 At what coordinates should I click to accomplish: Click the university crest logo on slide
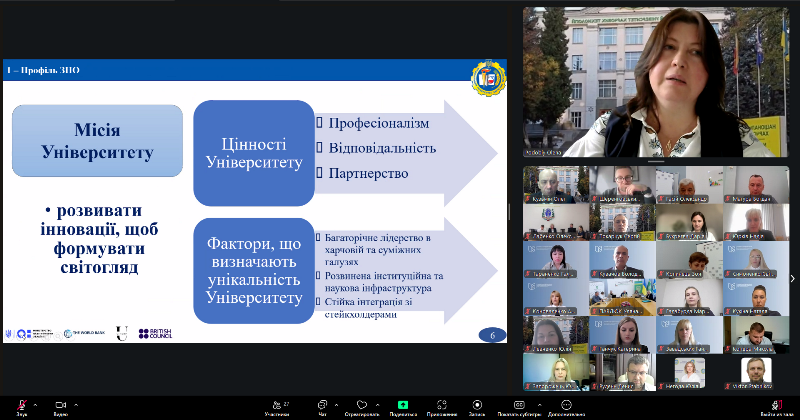[488, 78]
